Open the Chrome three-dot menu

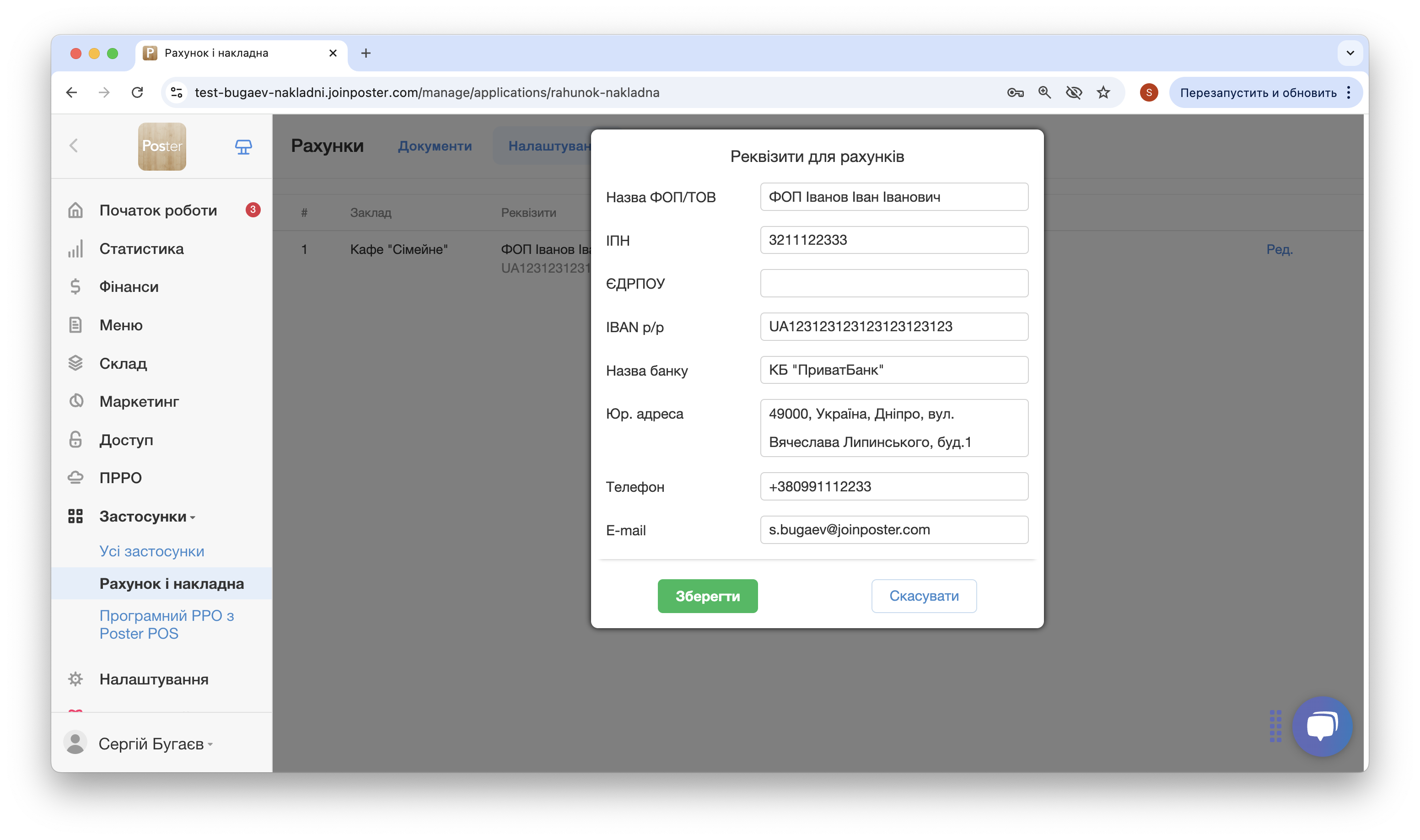[1349, 92]
